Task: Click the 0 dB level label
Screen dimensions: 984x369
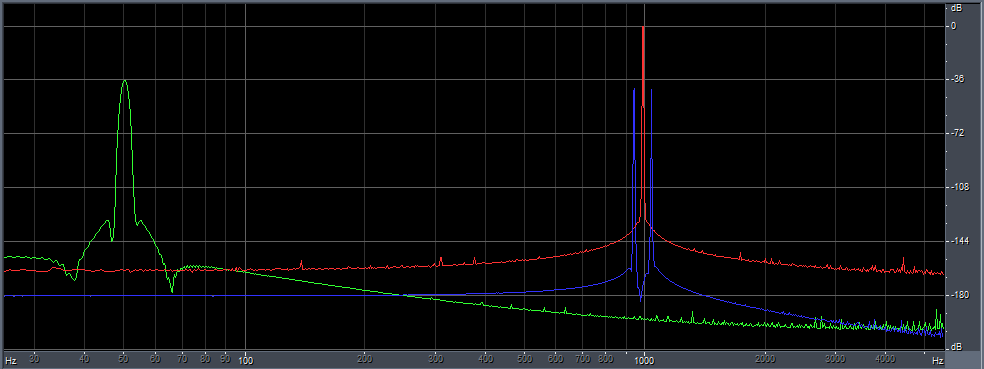Action: click(x=954, y=26)
